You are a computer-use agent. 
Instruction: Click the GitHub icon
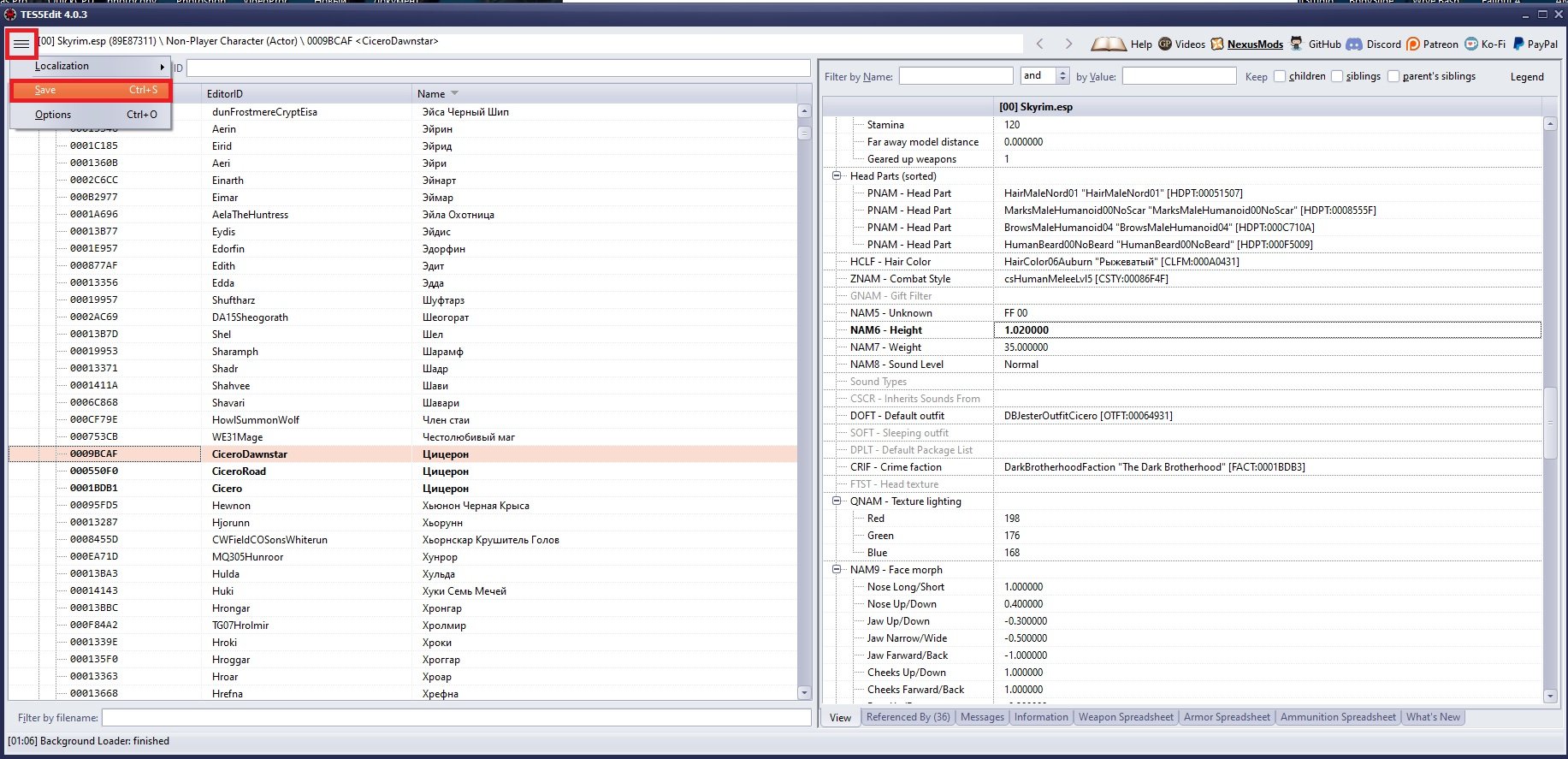(x=1297, y=44)
